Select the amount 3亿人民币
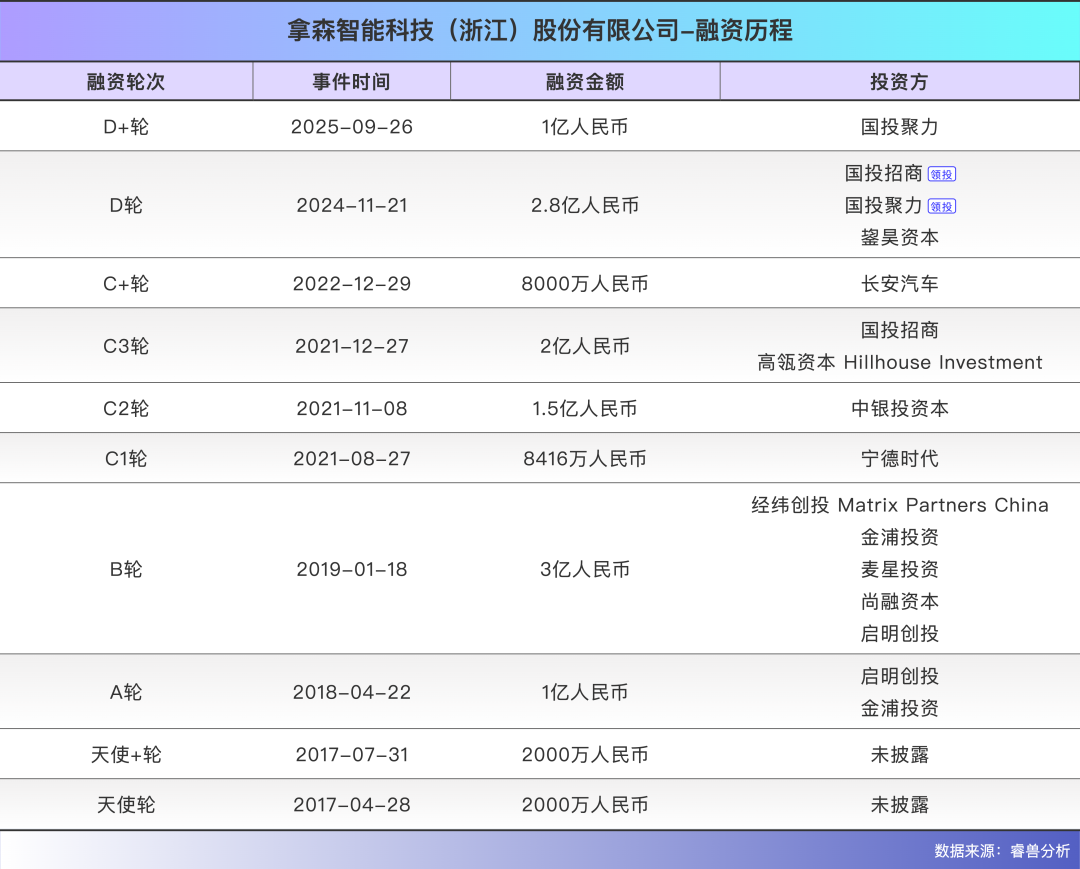The height and width of the screenshot is (869, 1080). (585, 569)
